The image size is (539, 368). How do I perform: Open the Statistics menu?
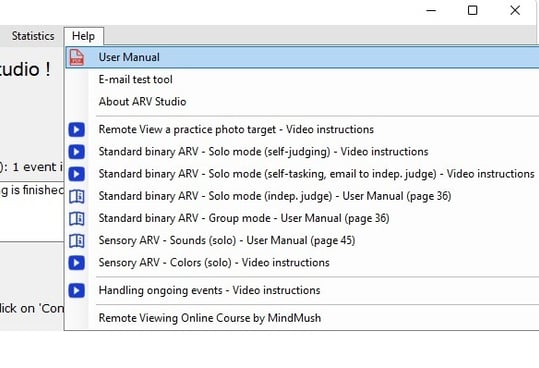pyautogui.click(x=33, y=36)
